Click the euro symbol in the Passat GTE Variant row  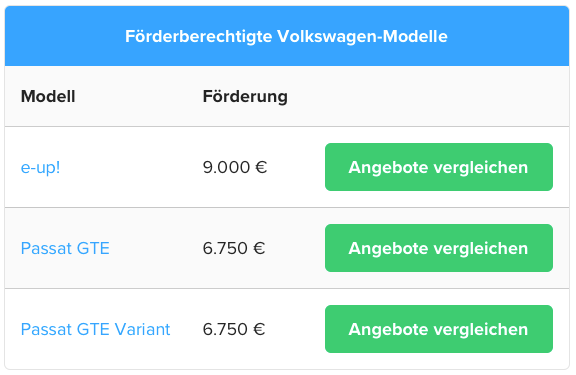259,329
